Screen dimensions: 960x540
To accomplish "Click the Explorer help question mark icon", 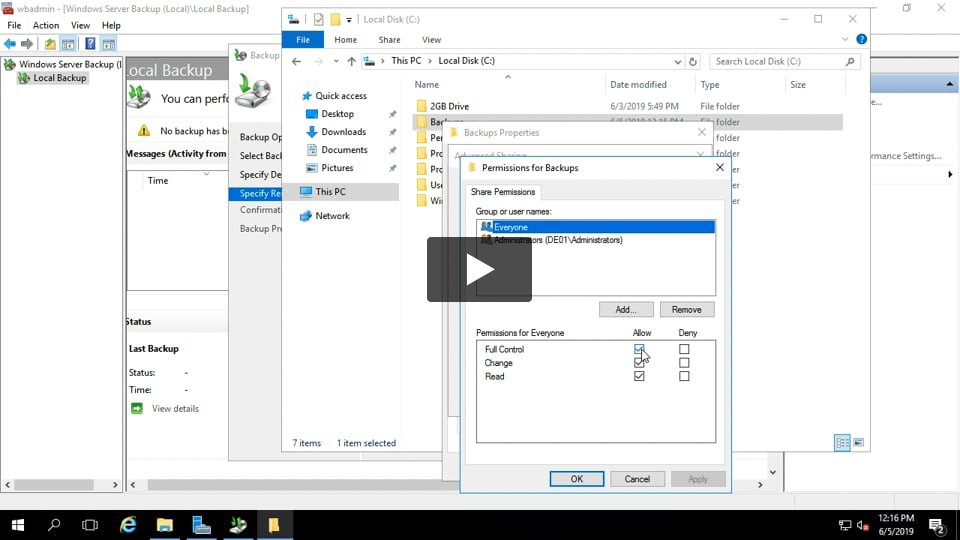I will [861, 40].
